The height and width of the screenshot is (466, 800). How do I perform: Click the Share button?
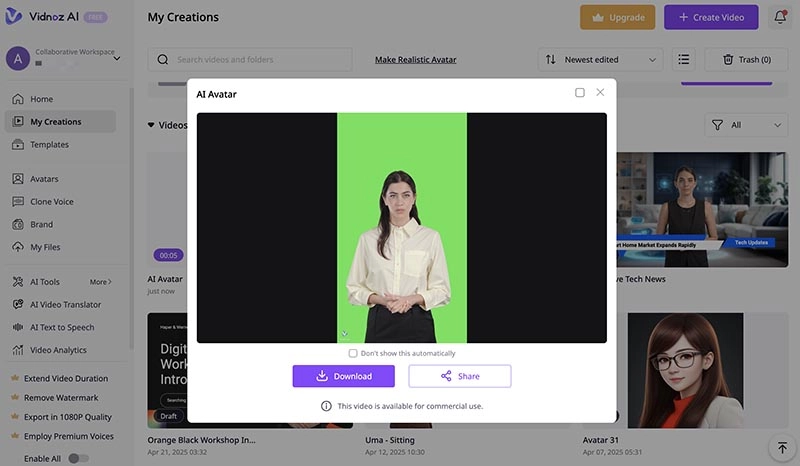[459, 376]
